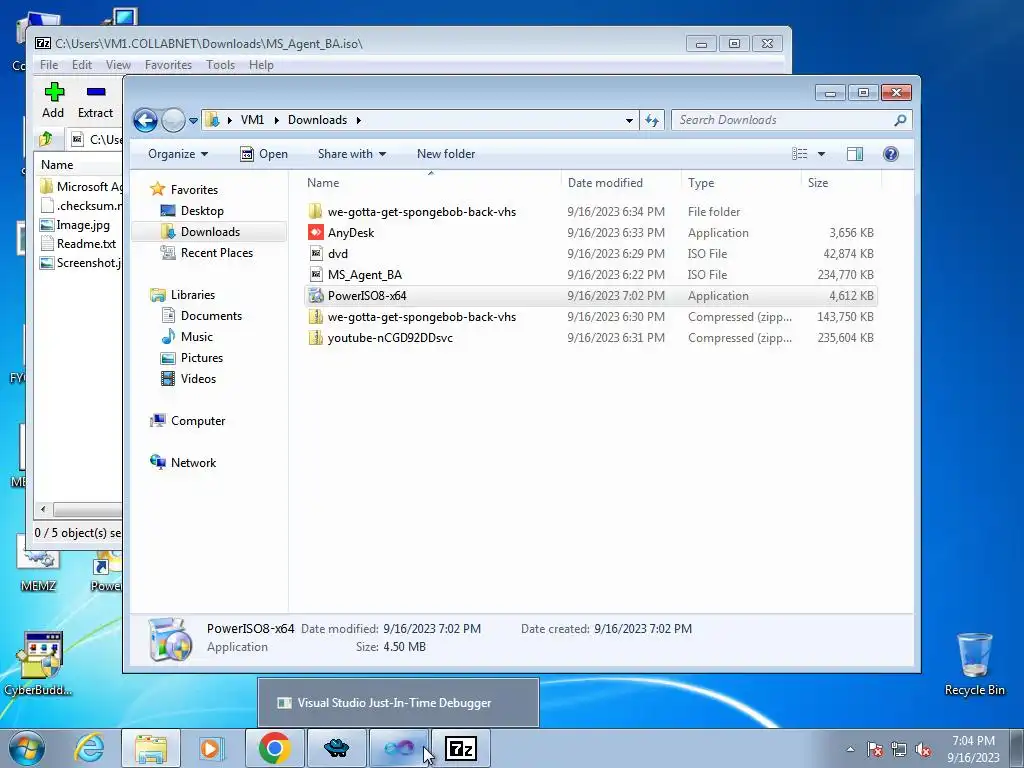Open Downloads in navigation pane

pos(210,232)
